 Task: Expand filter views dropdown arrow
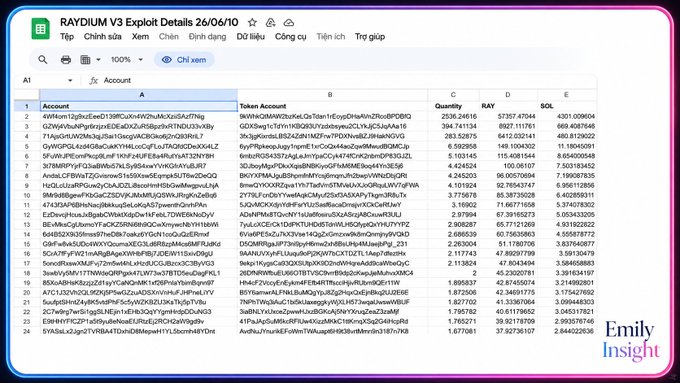coord(98,59)
